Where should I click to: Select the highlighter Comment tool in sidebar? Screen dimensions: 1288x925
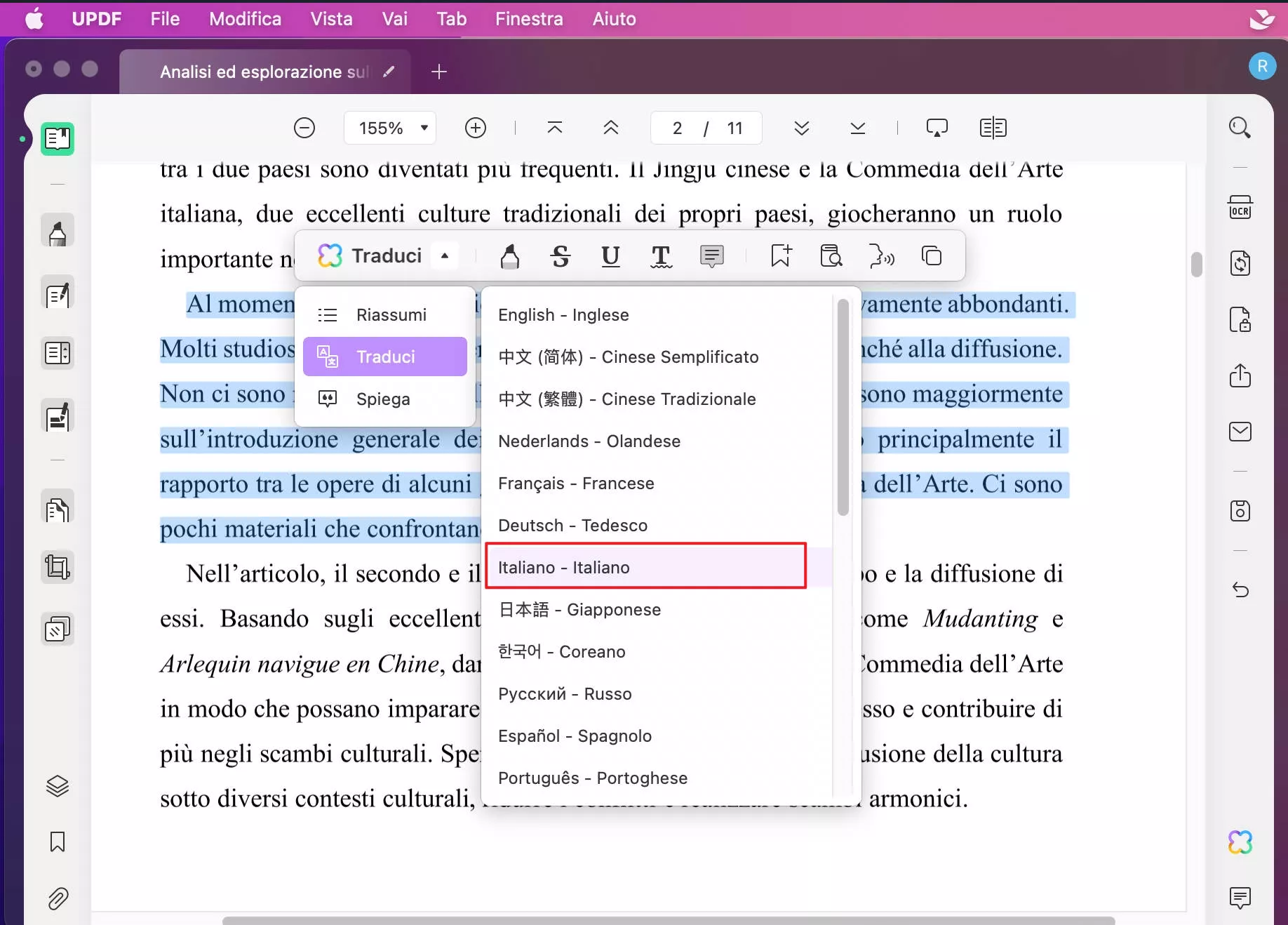pyautogui.click(x=58, y=231)
